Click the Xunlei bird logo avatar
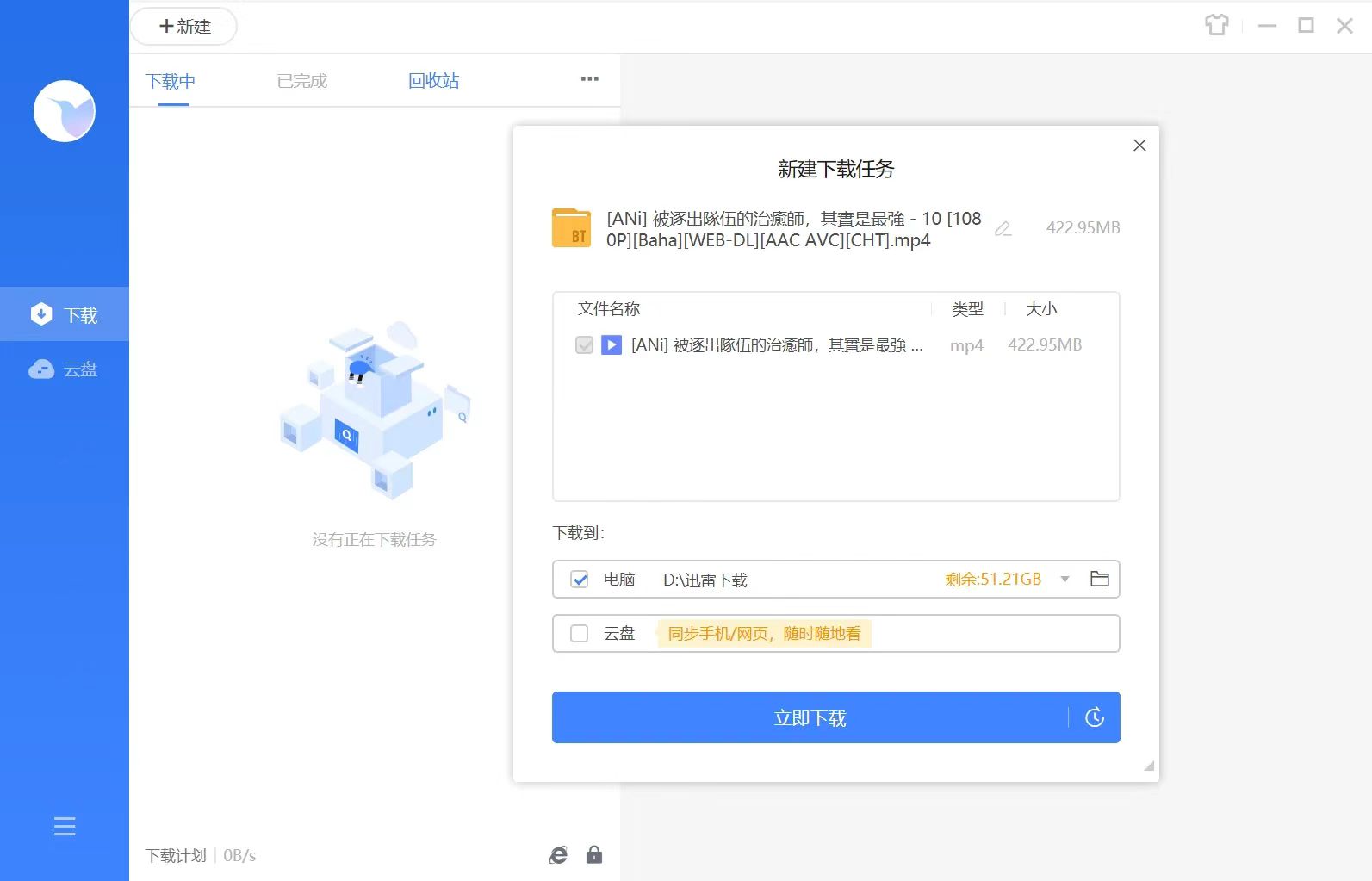Image resolution: width=1372 pixels, height=881 pixels. [x=65, y=111]
